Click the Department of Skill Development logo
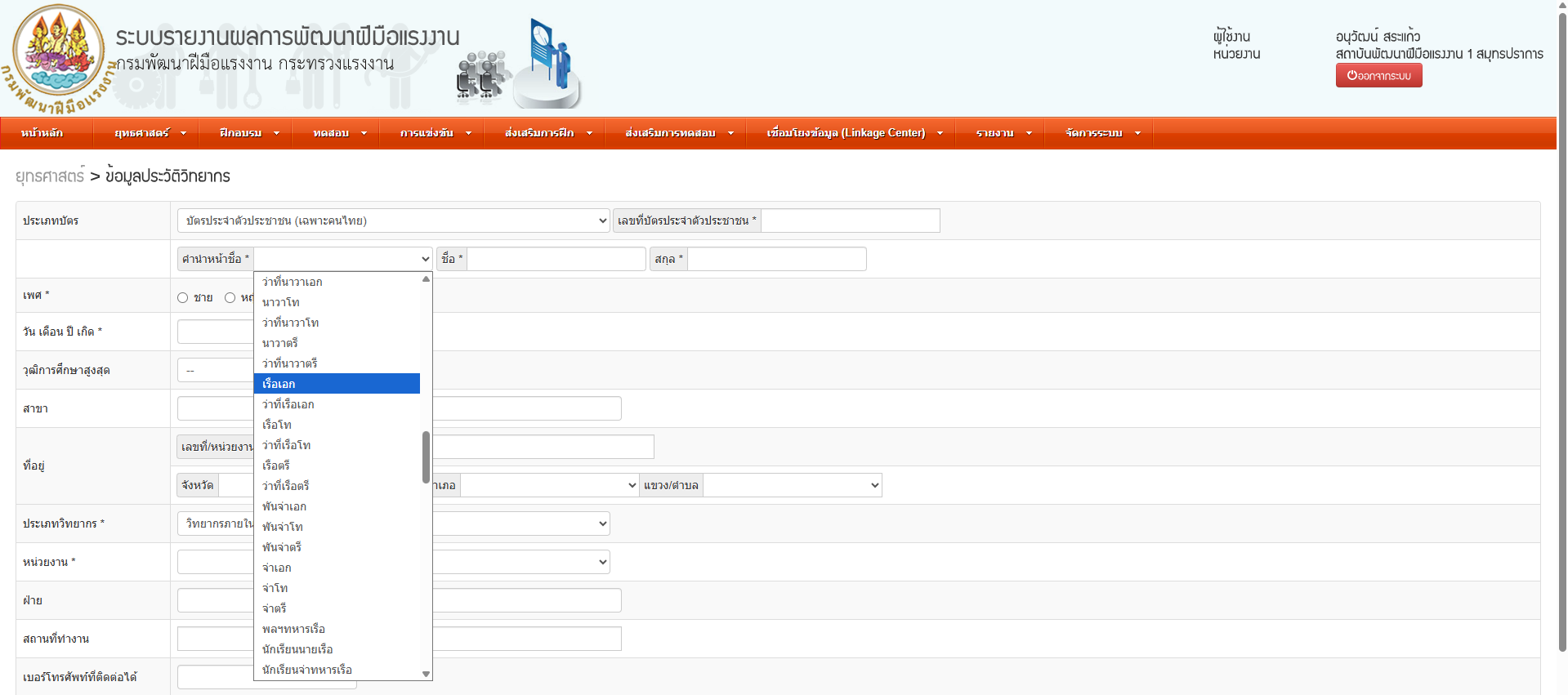This screenshot has height=695, width=1568. point(57,57)
